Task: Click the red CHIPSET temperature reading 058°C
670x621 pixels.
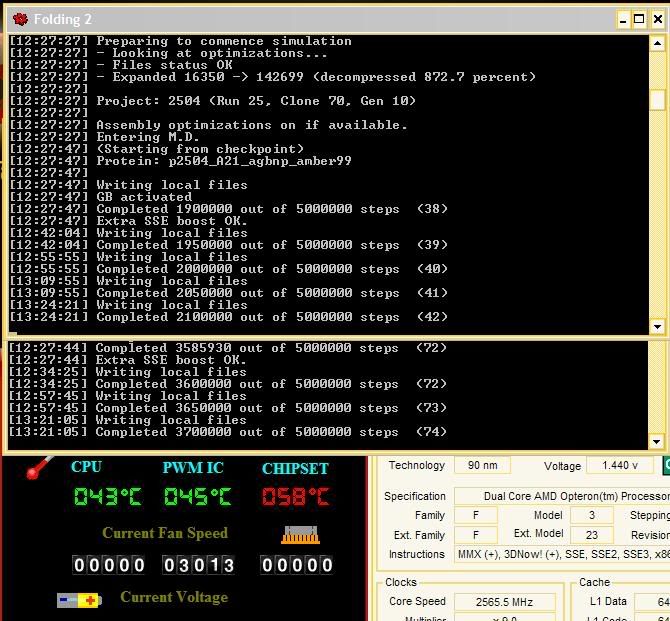Action: [295, 497]
